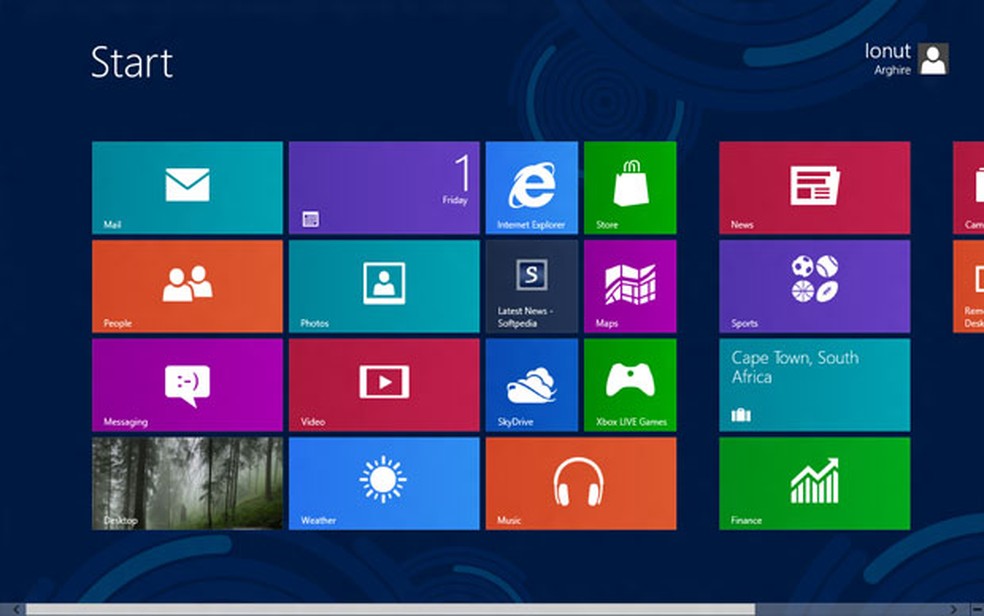
Task: Launch the Music app
Action: [581, 484]
